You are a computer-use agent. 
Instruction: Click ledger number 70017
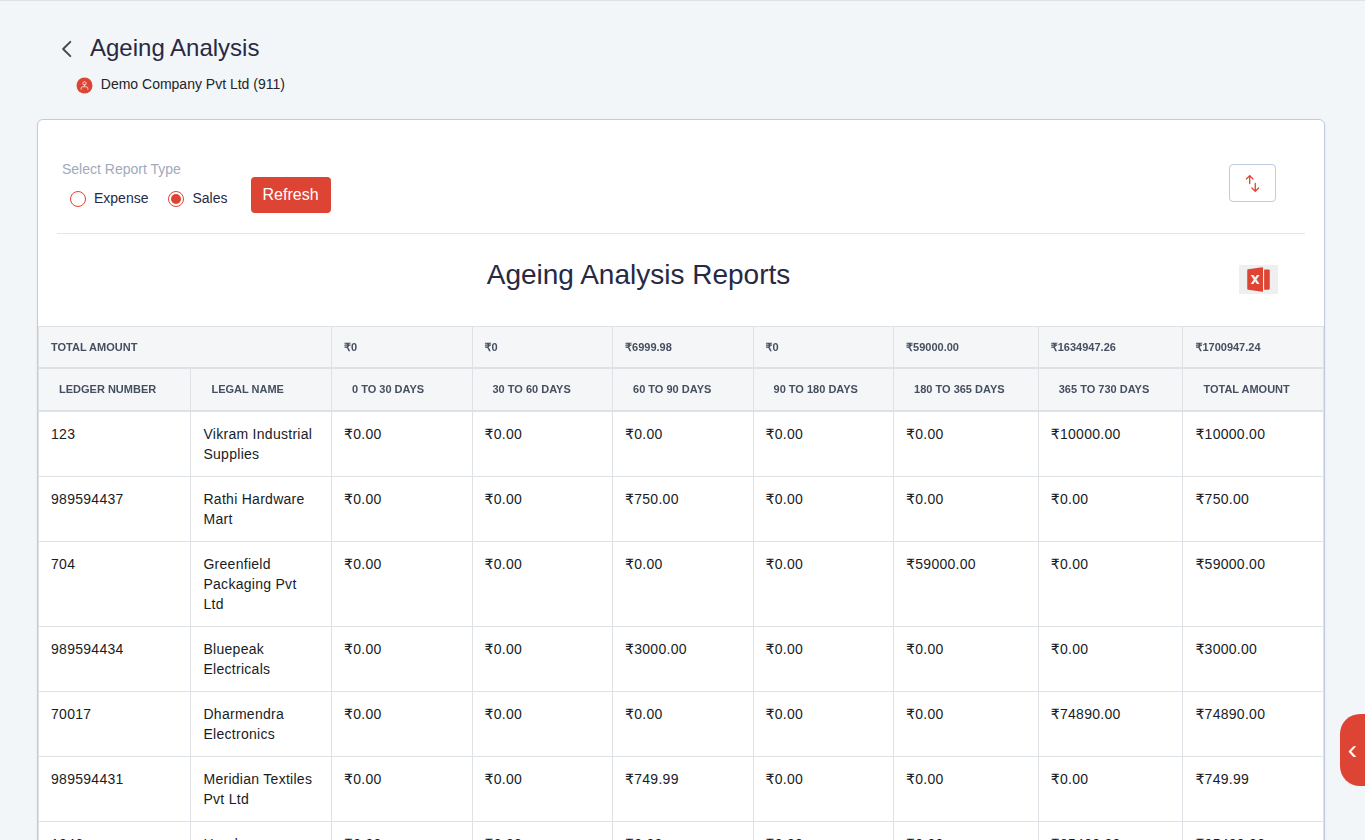tap(70, 714)
